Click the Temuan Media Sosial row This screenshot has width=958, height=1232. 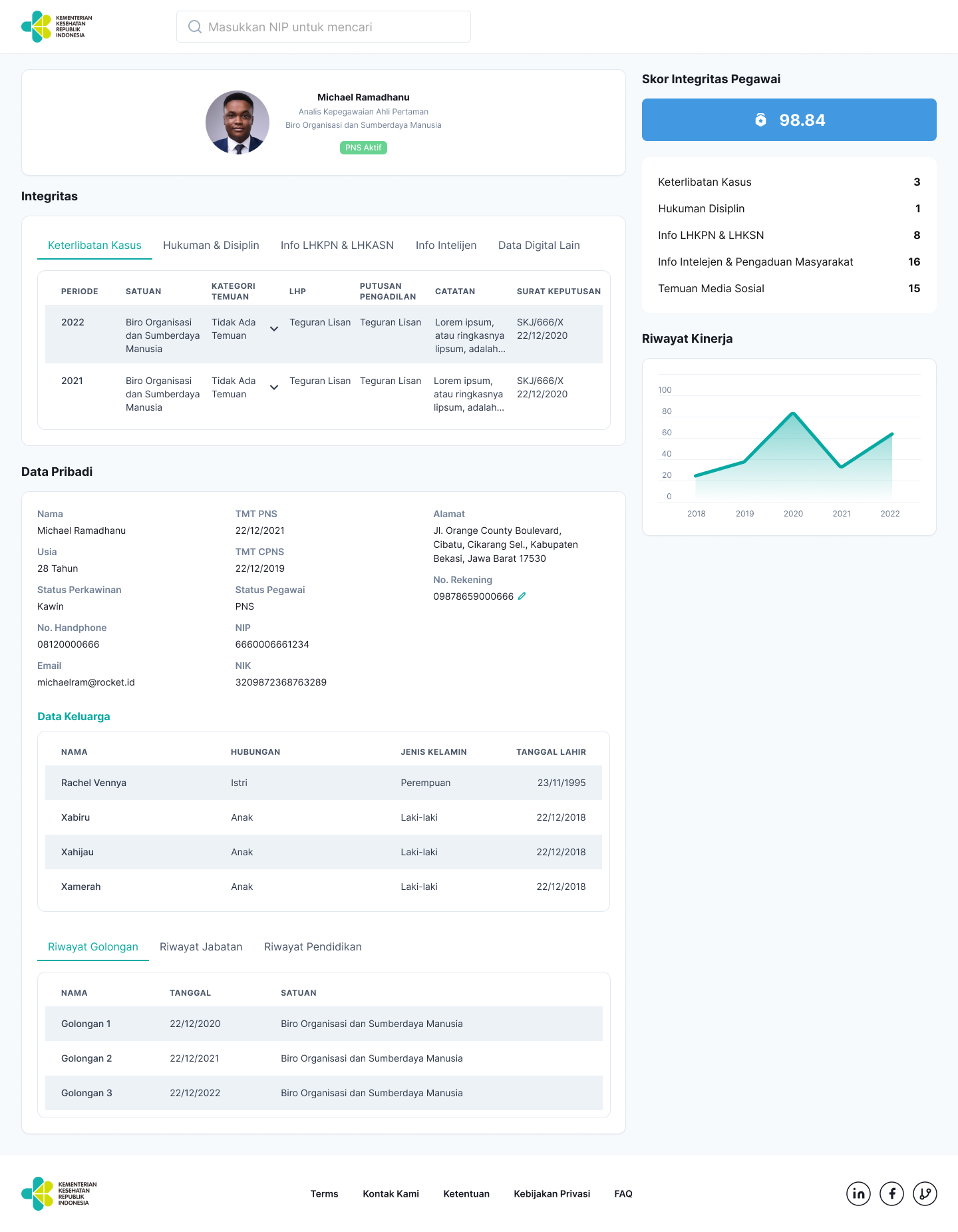coord(789,288)
